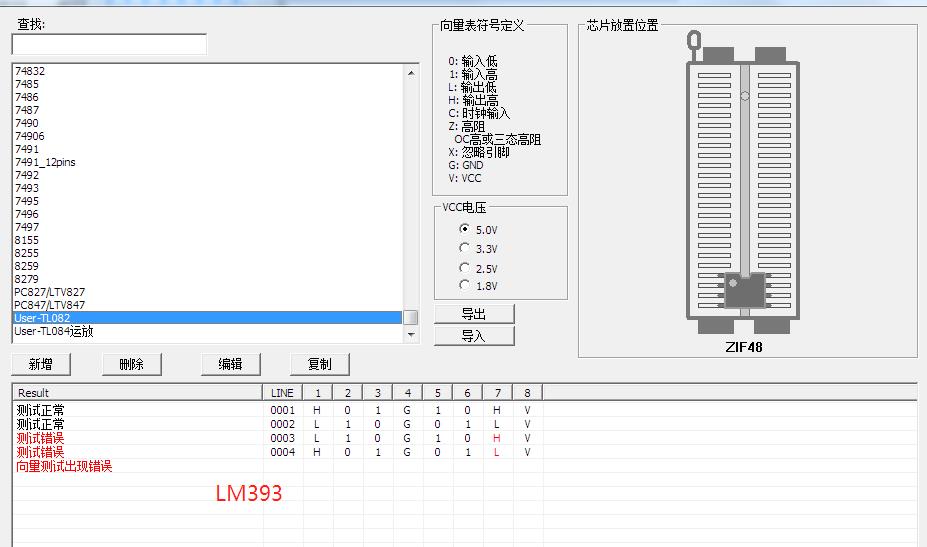Select 3.3V VCC voltage option

[x=464, y=248]
